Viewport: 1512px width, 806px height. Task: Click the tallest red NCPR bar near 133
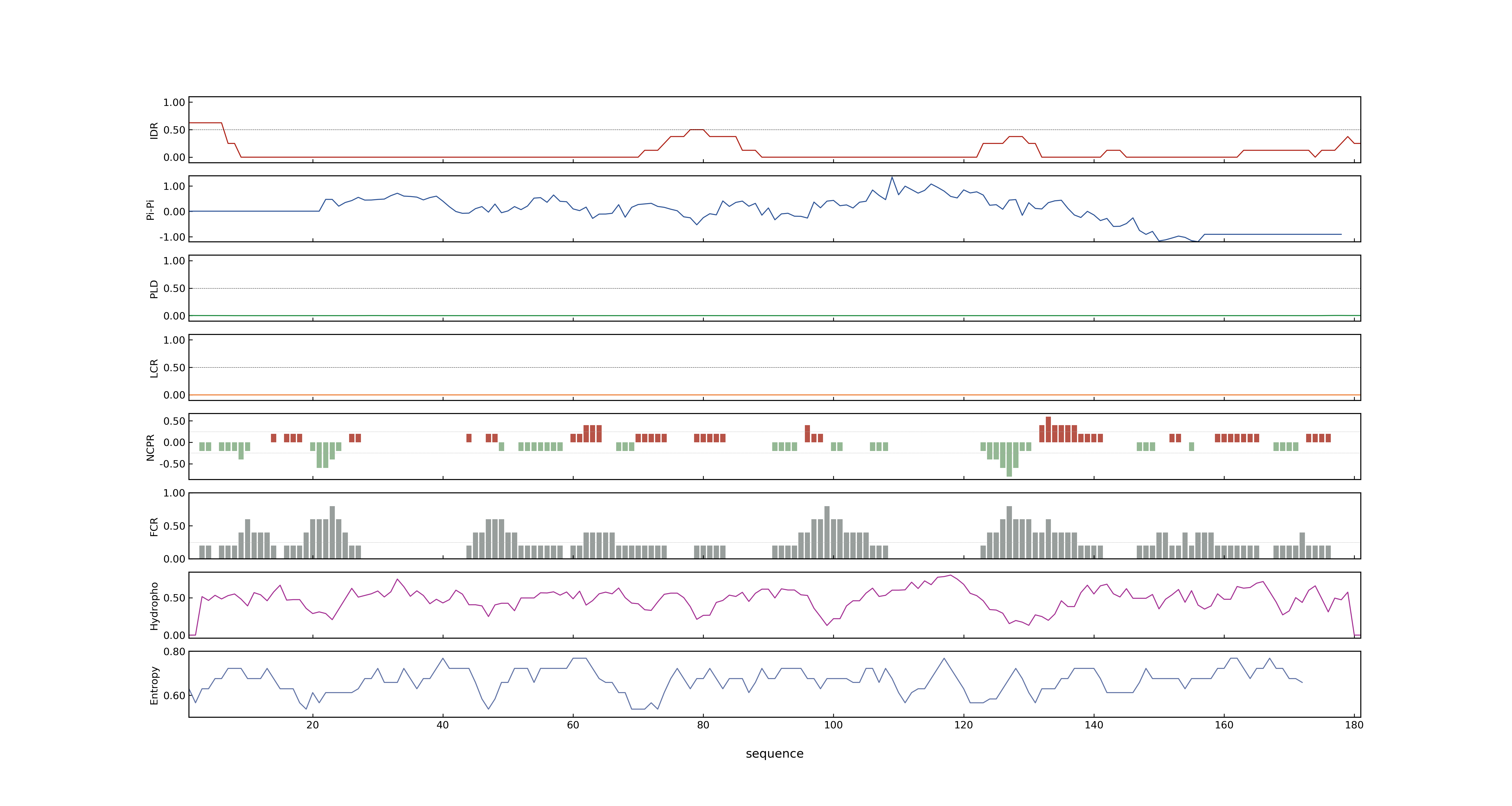1048,429
